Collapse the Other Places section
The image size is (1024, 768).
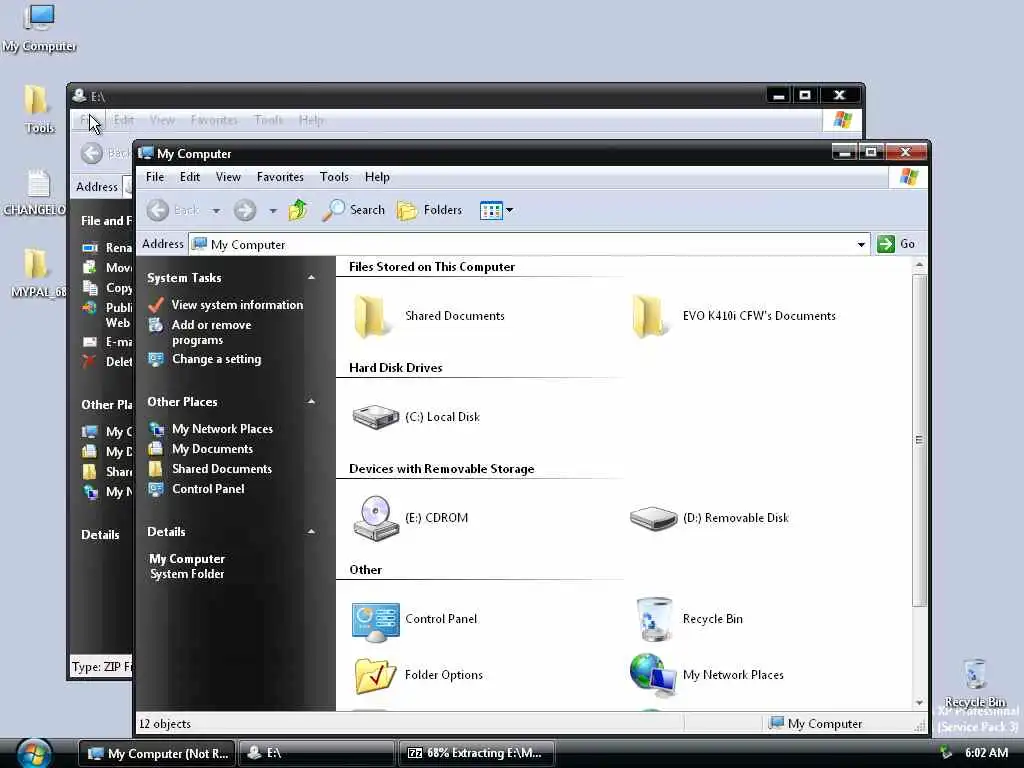coord(312,402)
